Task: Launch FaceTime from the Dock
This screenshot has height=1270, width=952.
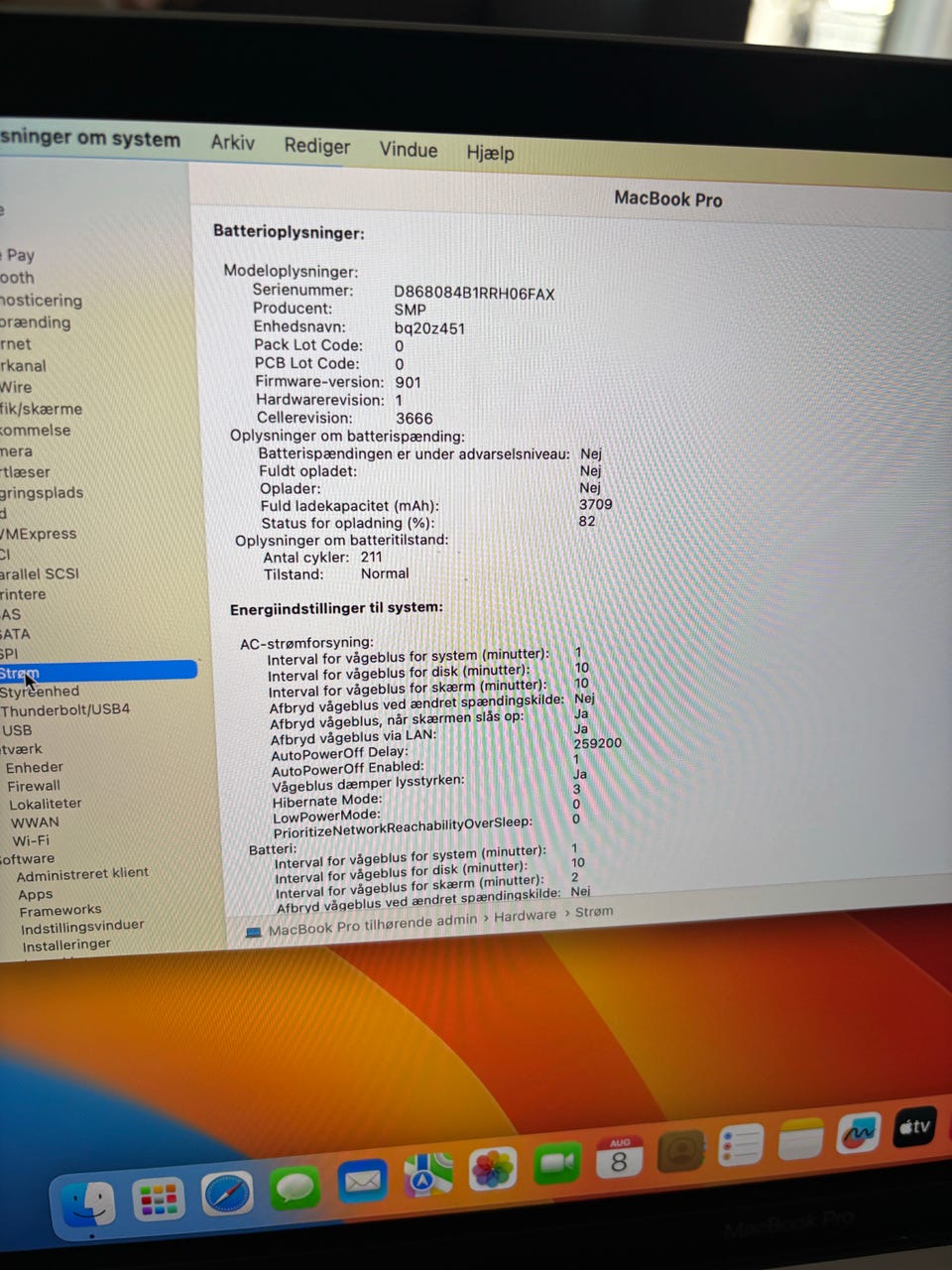Action: pos(556,1163)
